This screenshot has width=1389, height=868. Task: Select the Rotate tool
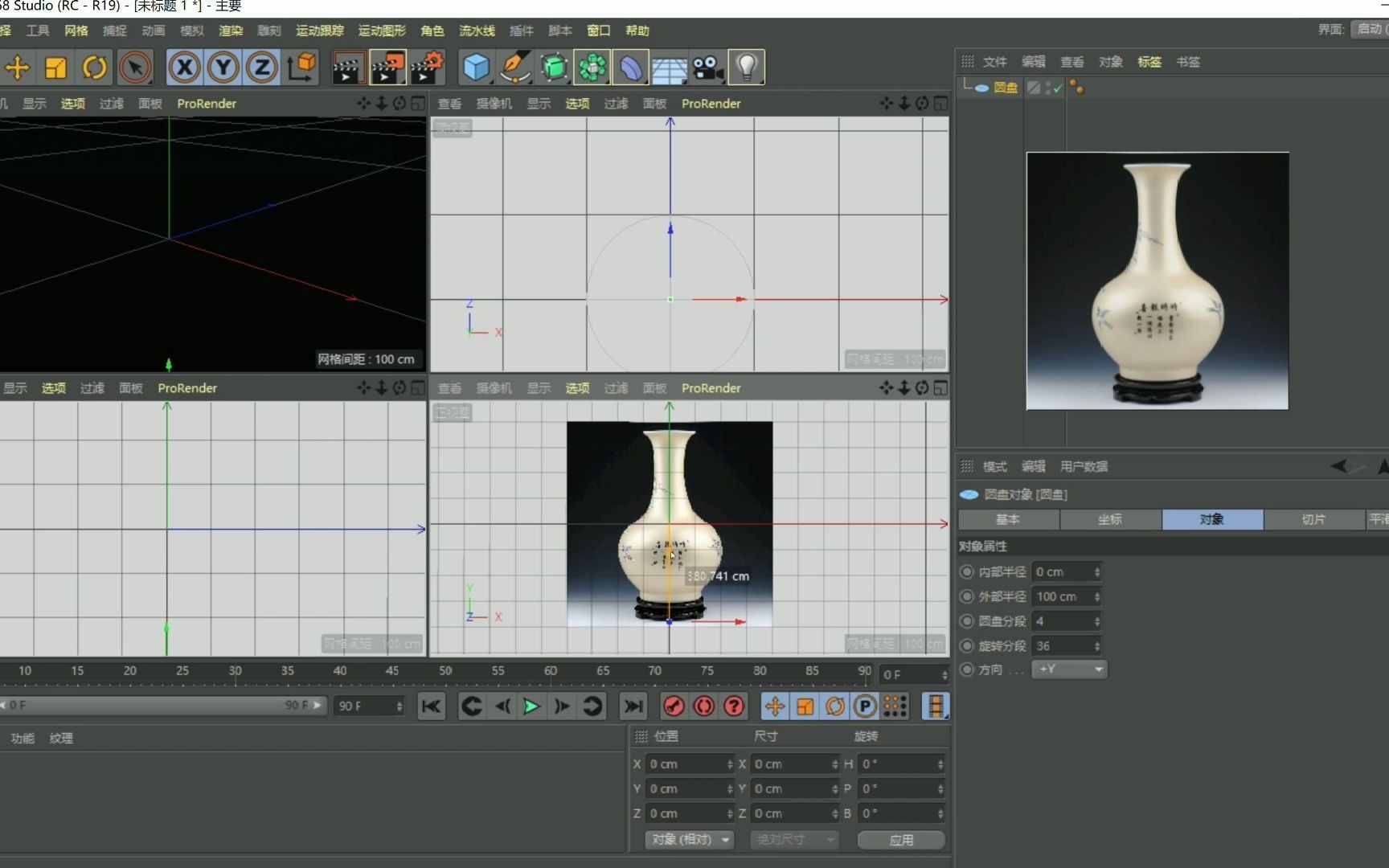pyautogui.click(x=95, y=68)
